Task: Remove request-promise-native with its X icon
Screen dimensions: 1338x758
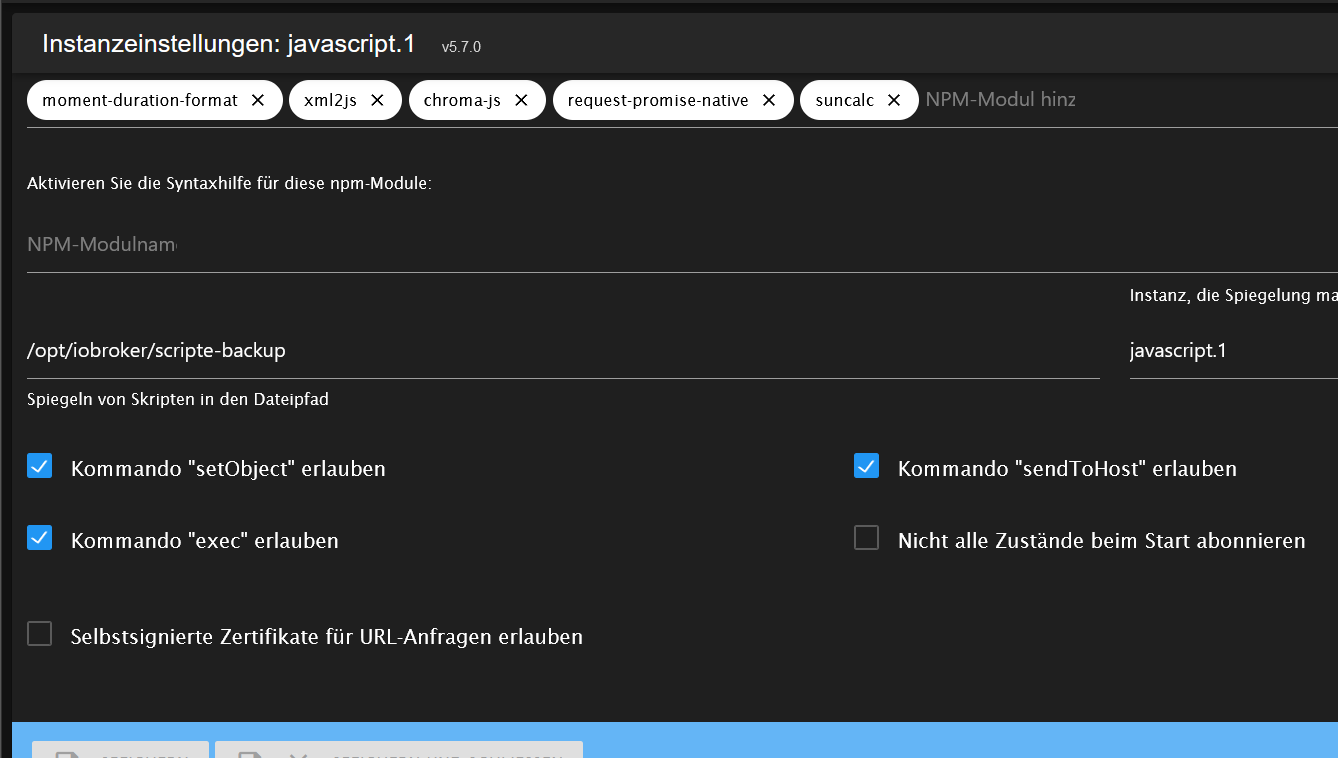Action: pyautogui.click(x=769, y=100)
